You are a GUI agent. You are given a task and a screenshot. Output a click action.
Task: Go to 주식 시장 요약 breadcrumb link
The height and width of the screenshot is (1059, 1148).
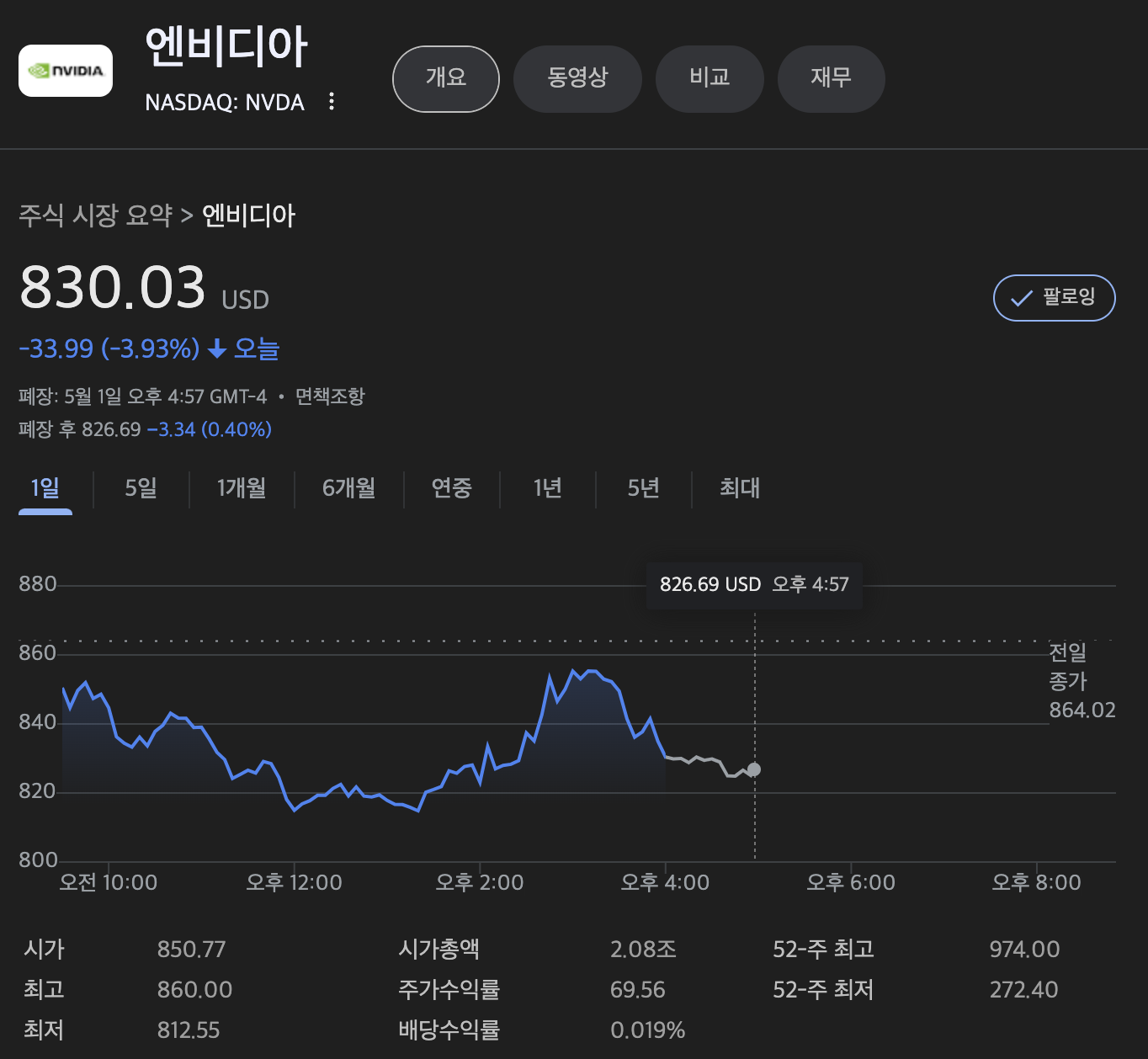pyautogui.click(x=95, y=216)
